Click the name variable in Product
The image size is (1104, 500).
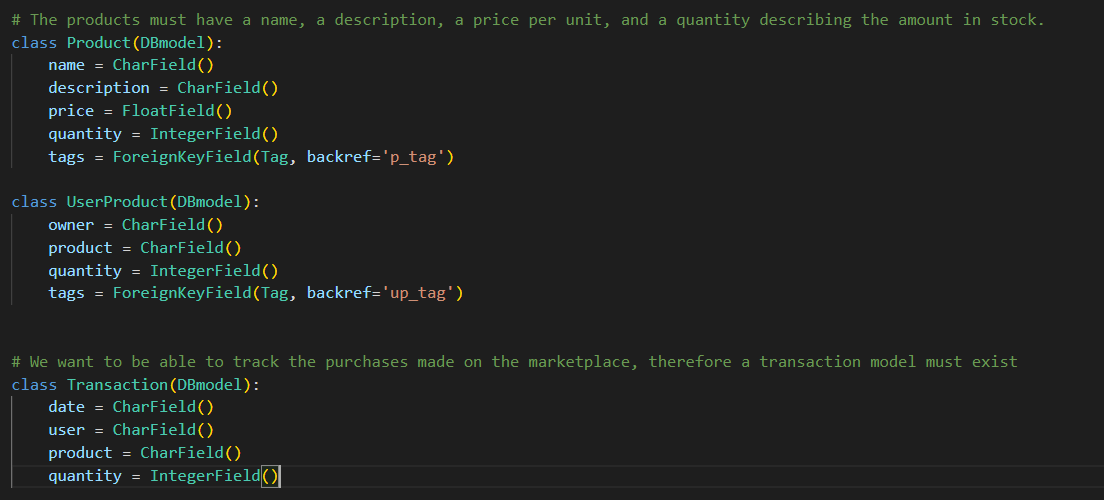[66, 65]
